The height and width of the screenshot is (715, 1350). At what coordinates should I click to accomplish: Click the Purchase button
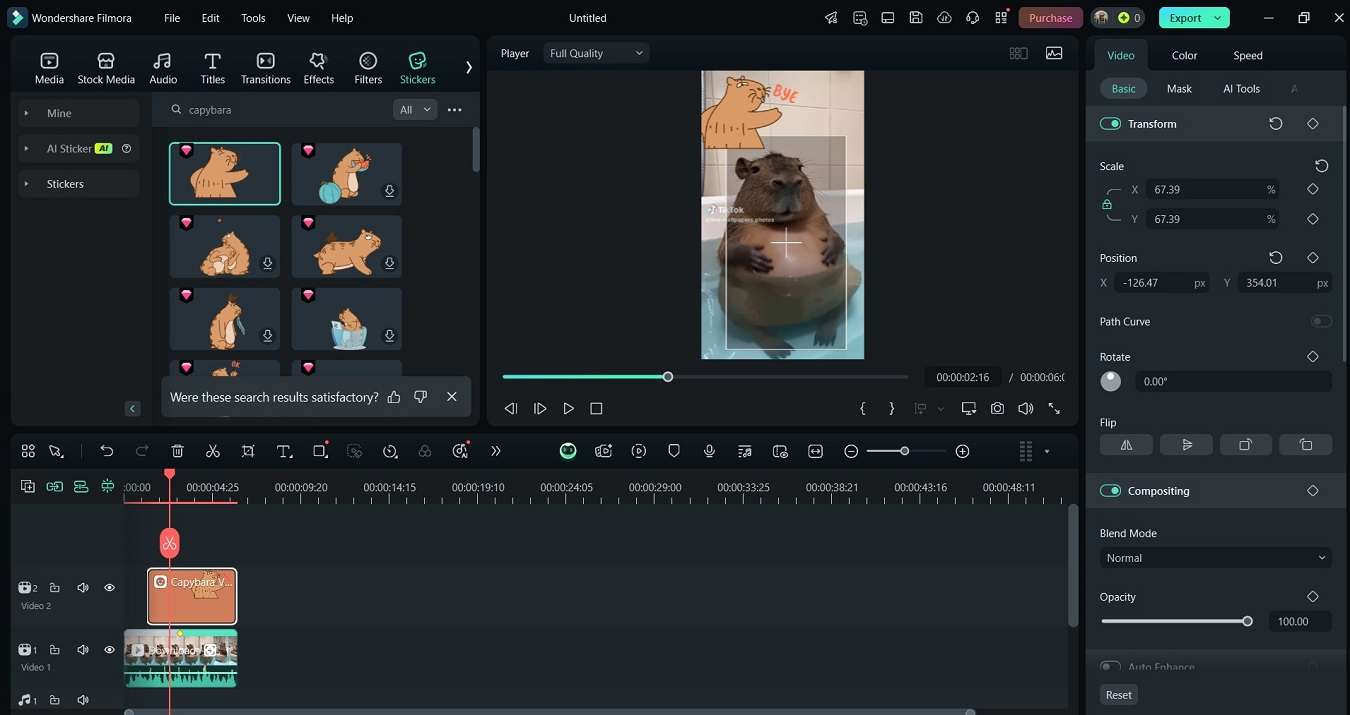1050,18
